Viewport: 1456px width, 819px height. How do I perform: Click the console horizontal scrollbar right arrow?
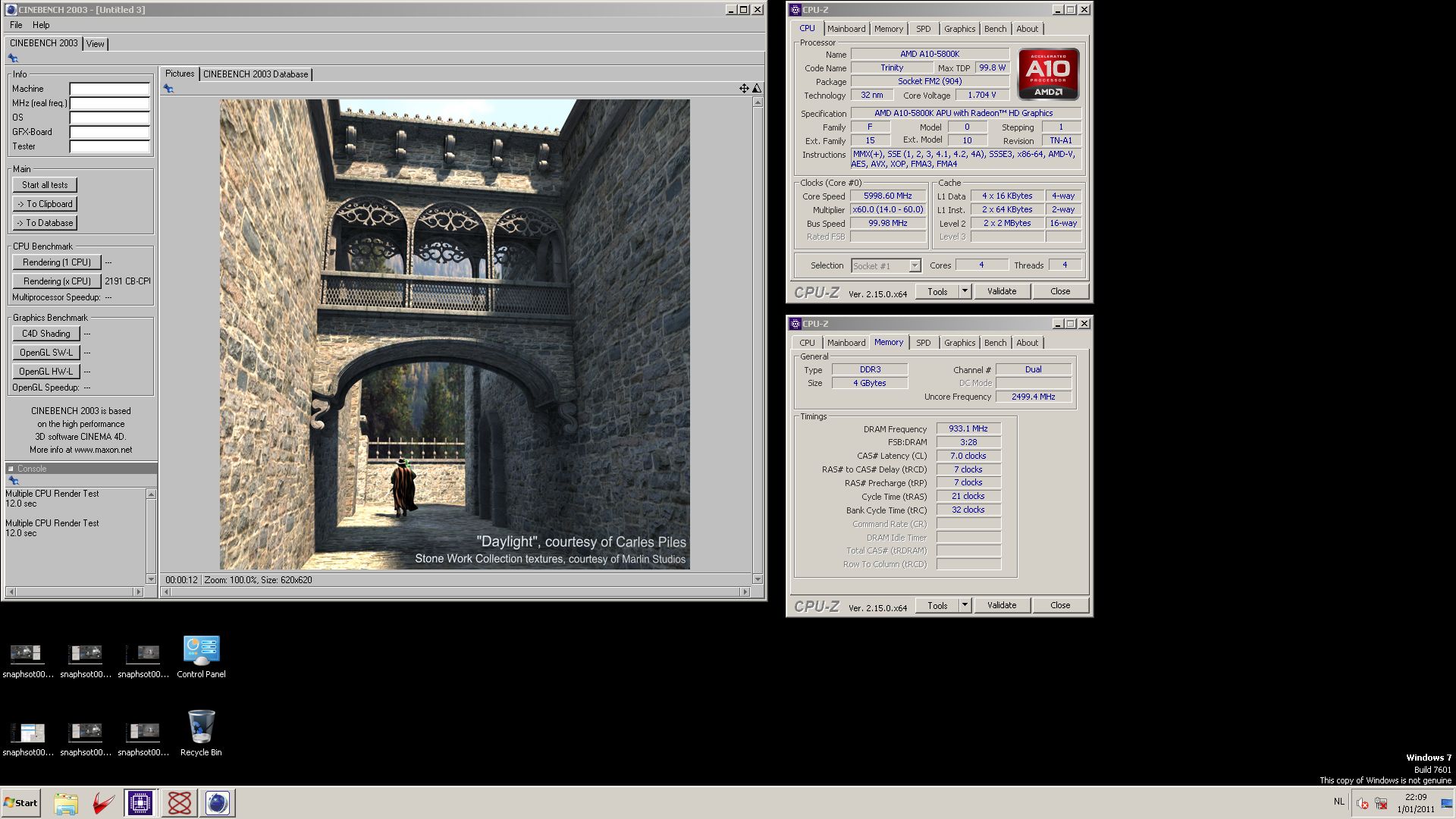coord(137,591)
